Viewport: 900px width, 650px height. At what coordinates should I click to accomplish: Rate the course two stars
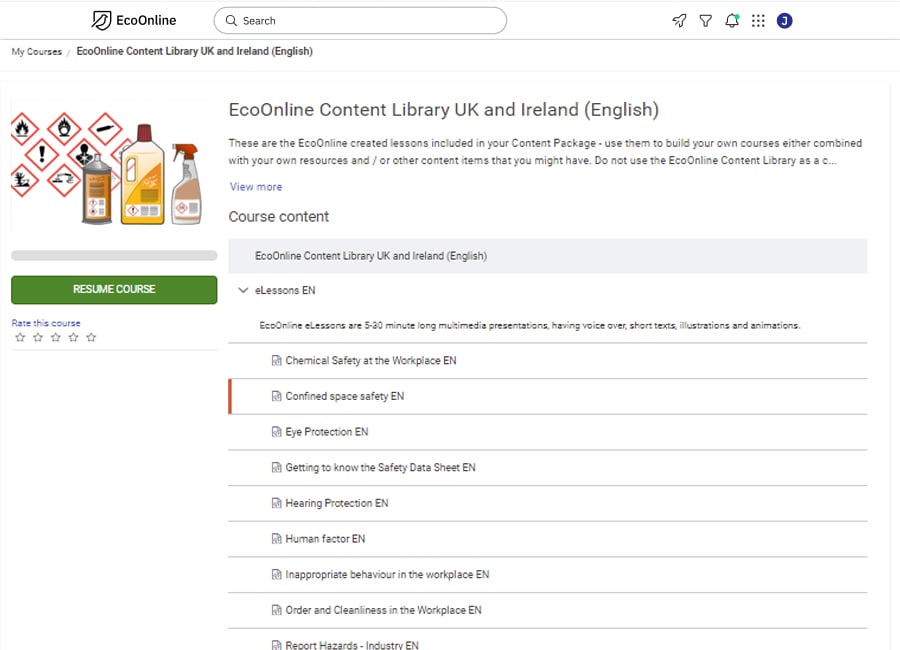(38, 337)
